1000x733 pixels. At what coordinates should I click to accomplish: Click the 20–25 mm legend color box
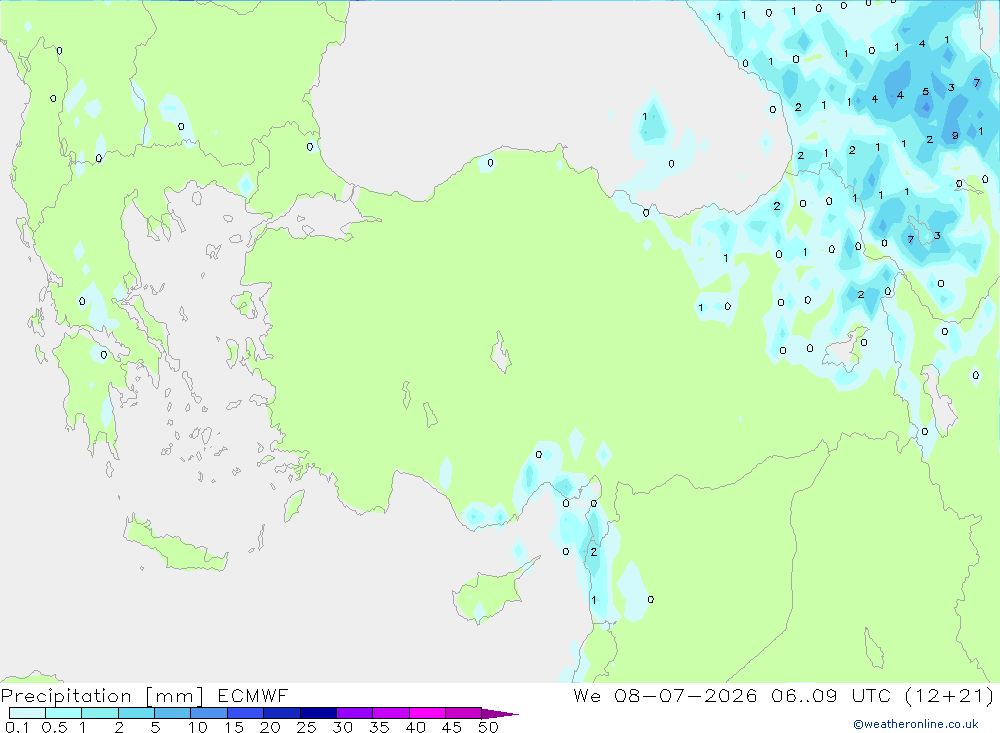[282, 713]
